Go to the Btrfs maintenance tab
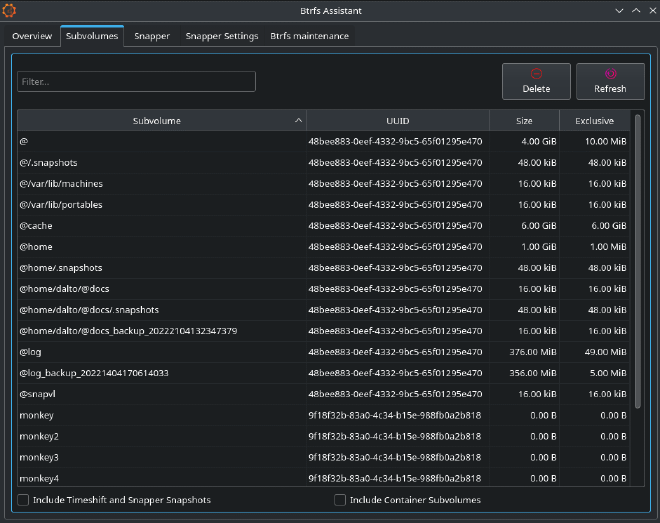 click(x=309, y=36)
